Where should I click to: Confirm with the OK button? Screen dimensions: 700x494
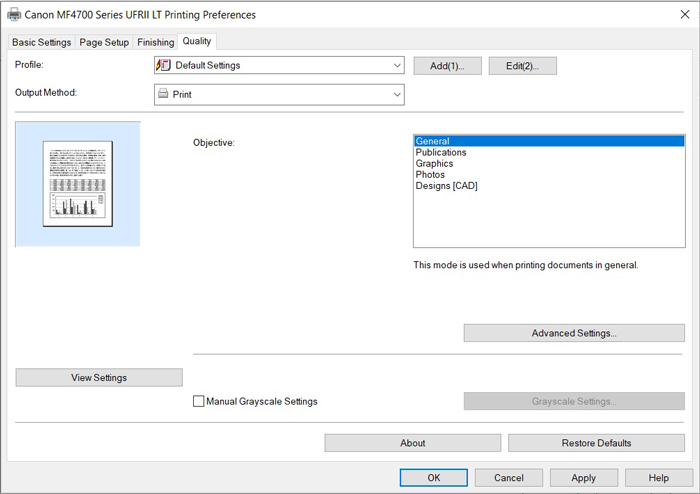point(434,478)
